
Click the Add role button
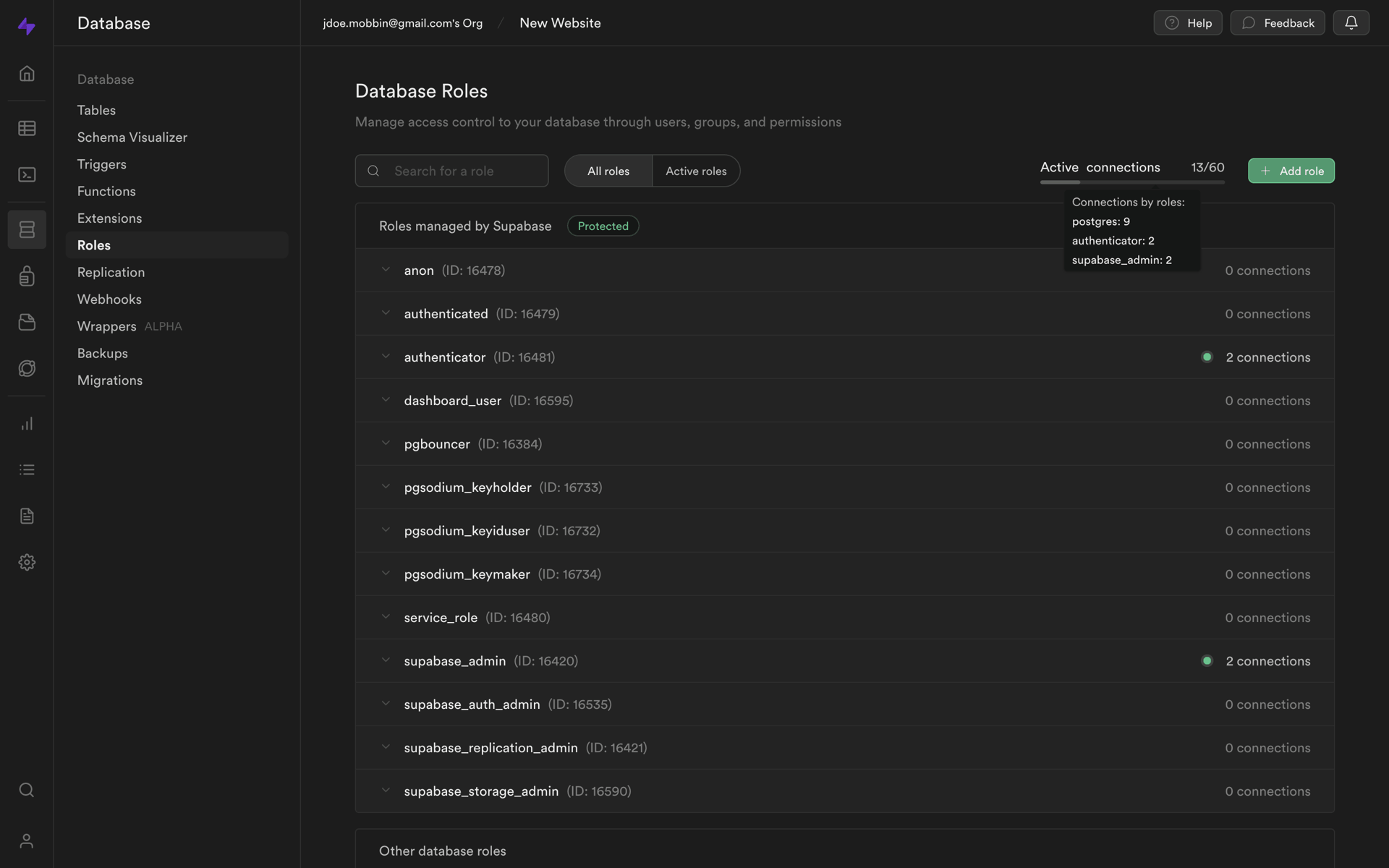coord(1291,171)
